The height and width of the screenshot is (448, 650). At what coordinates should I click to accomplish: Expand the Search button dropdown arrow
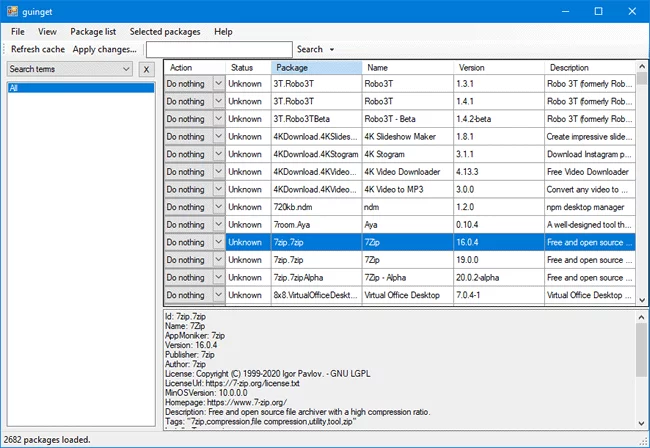coord(332,49)
